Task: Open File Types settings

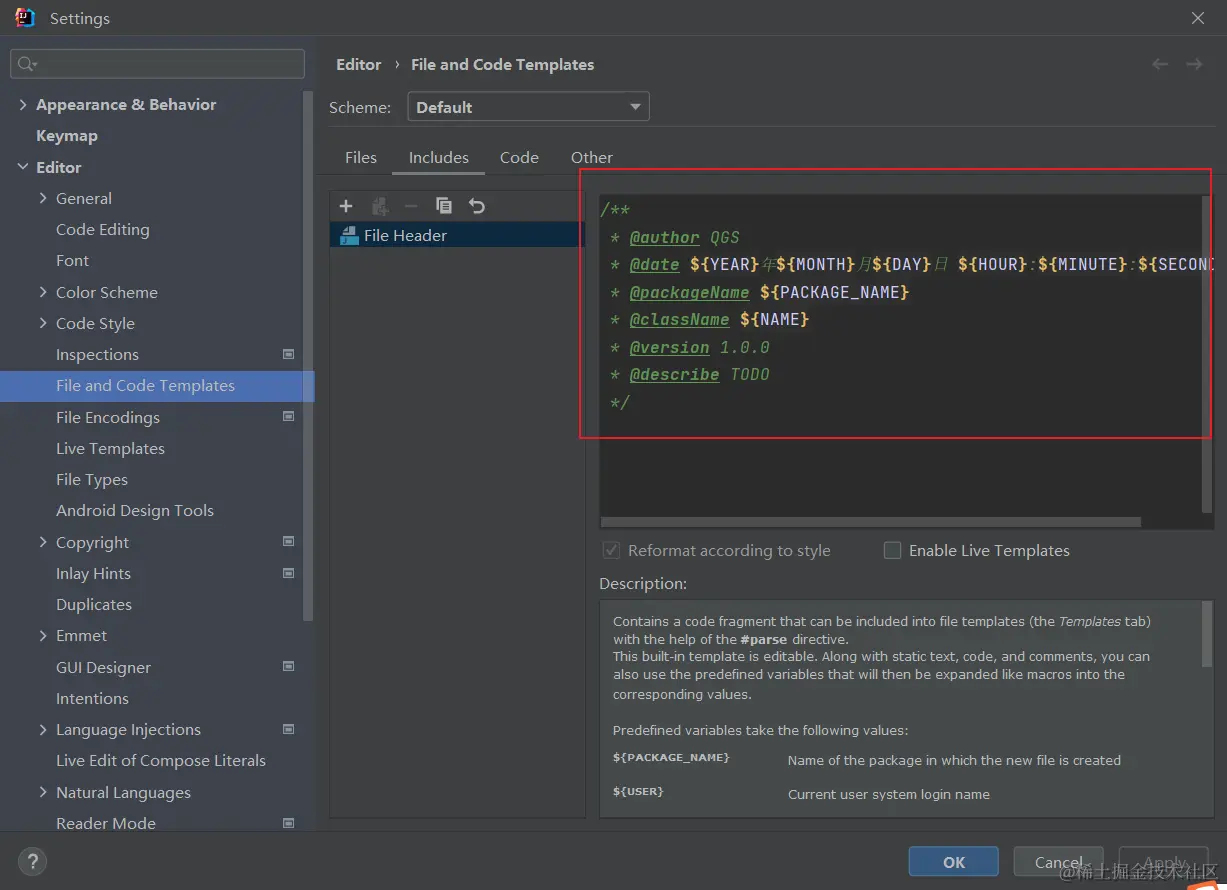Action: (x=92, y=479)
